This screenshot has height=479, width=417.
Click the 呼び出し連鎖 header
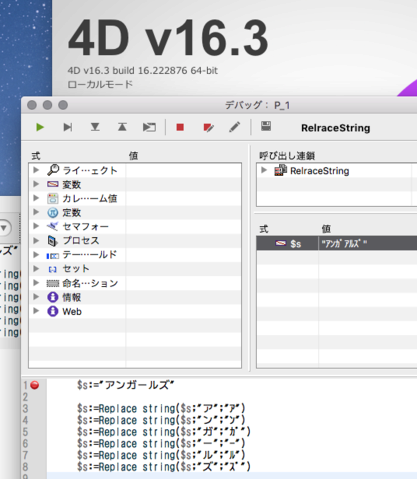[x=287, y=156]
